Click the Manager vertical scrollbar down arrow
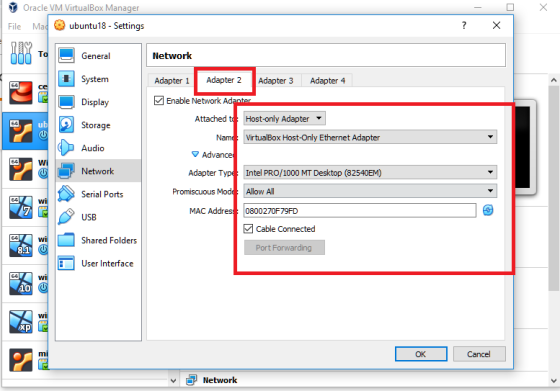Image resolution: width=560 pixels, height=391 pixels. (x=554, y=380)
